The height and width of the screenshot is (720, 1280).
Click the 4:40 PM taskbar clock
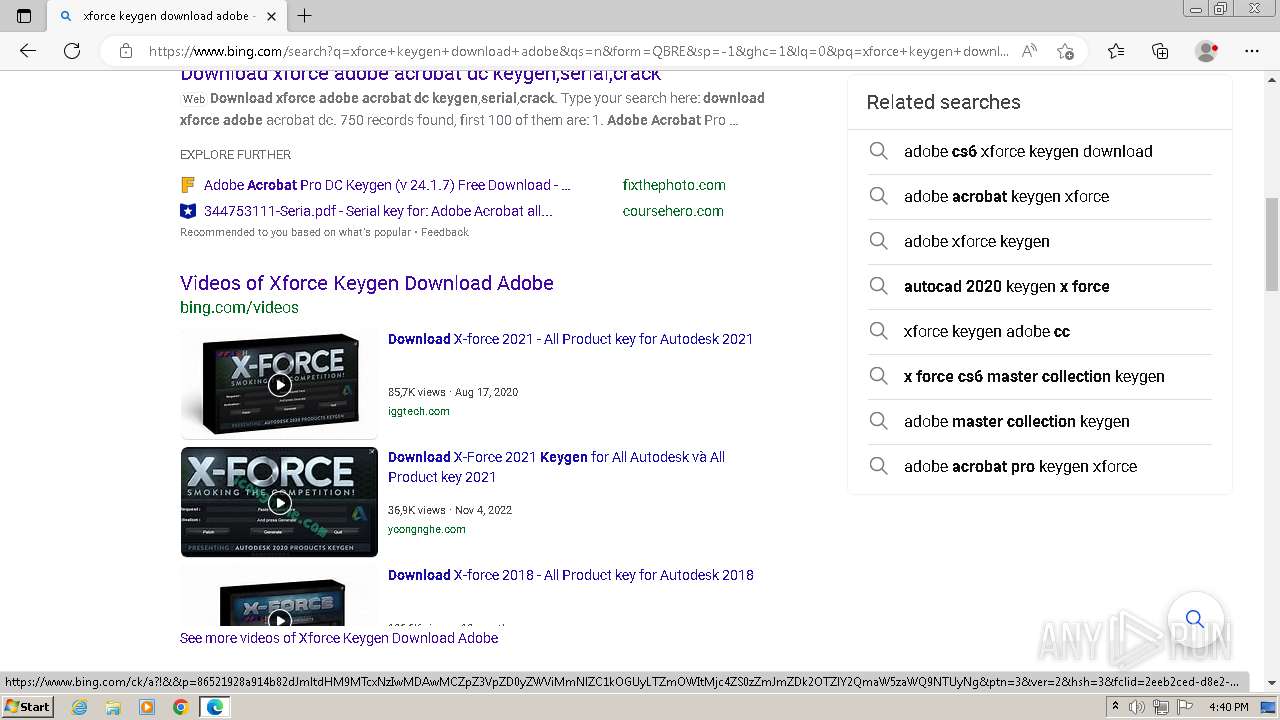pyautogui.click(x=1228, y=707)
